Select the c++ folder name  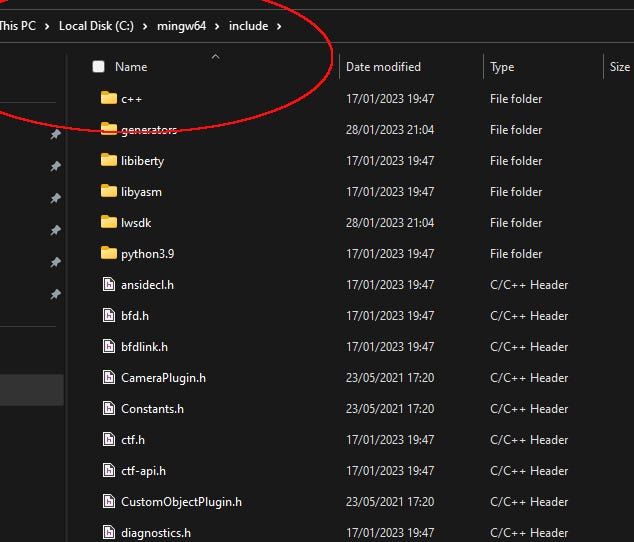[x=131, y=99]
